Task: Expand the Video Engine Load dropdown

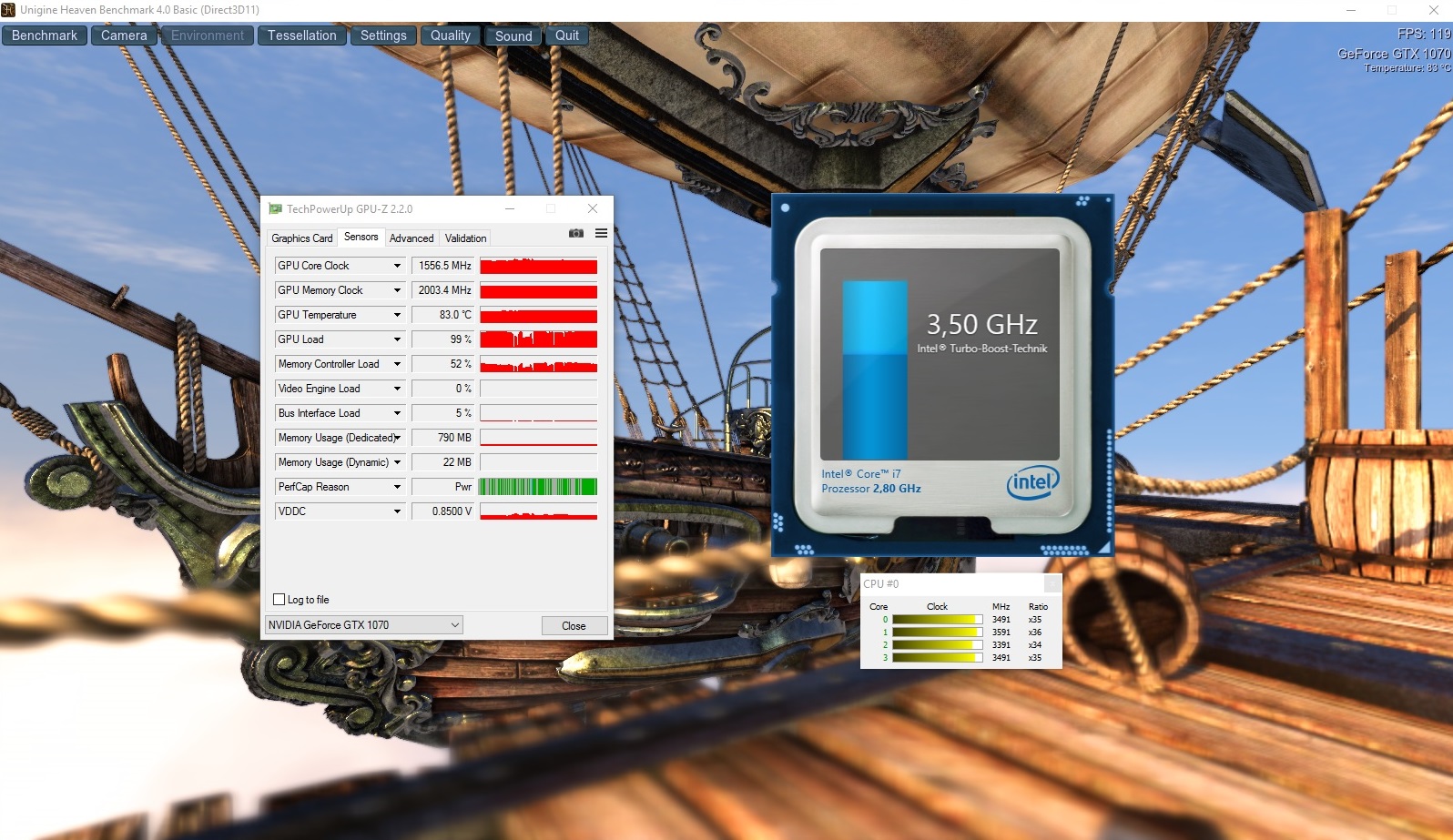Action: pos(397,389)
